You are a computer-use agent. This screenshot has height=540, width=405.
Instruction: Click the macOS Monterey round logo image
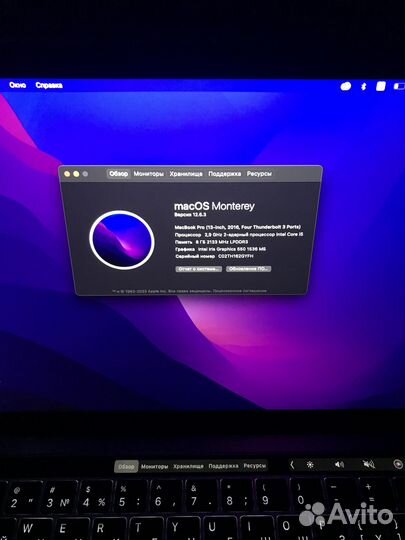(x=122, y=240)
